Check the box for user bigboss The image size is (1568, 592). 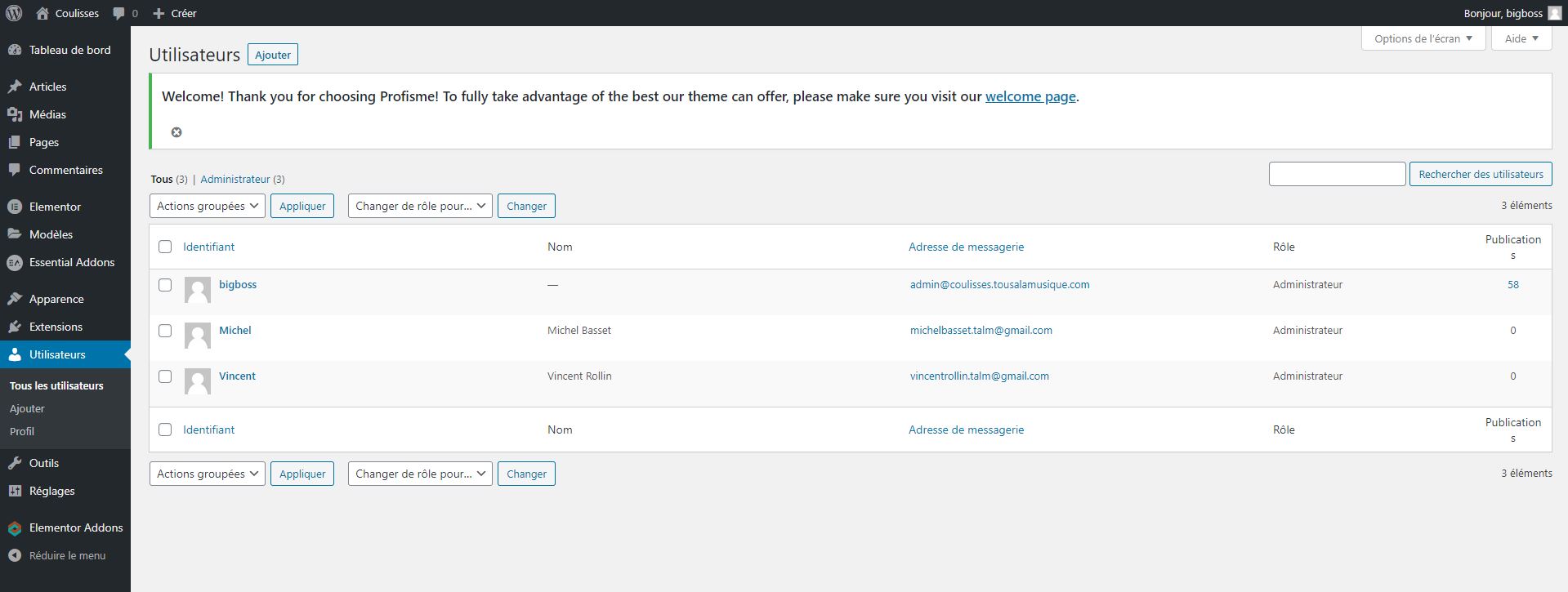point(165,285)
